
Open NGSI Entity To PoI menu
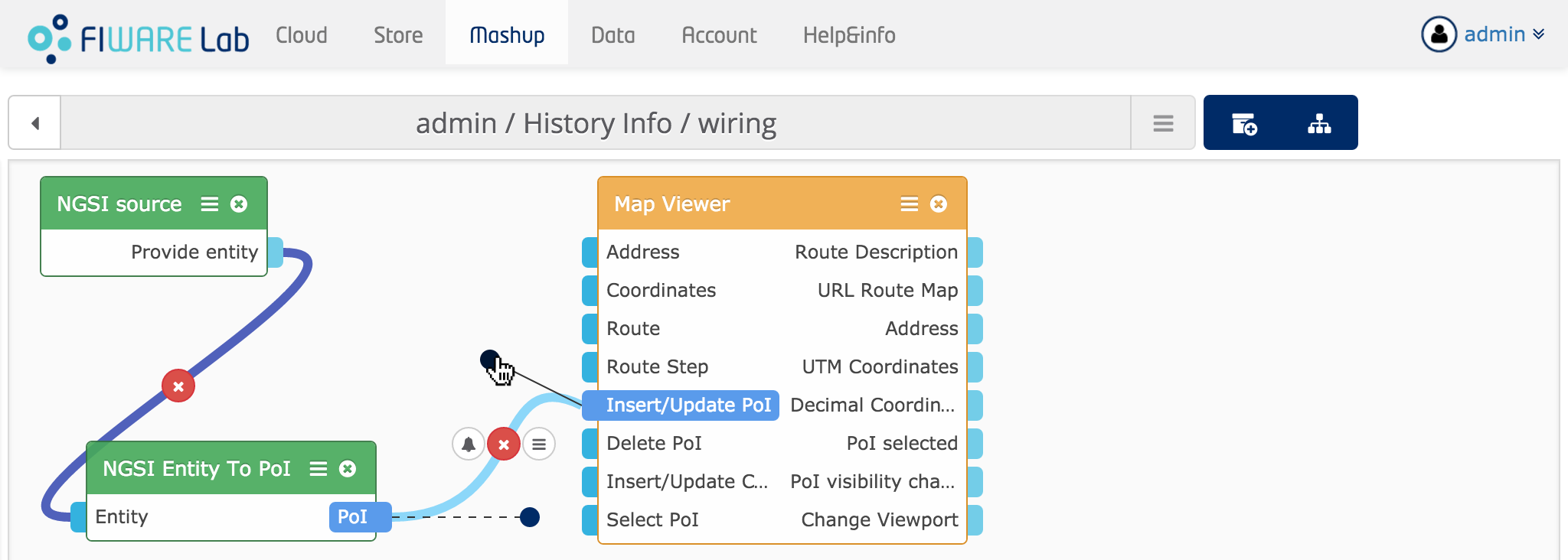[318, 468]
